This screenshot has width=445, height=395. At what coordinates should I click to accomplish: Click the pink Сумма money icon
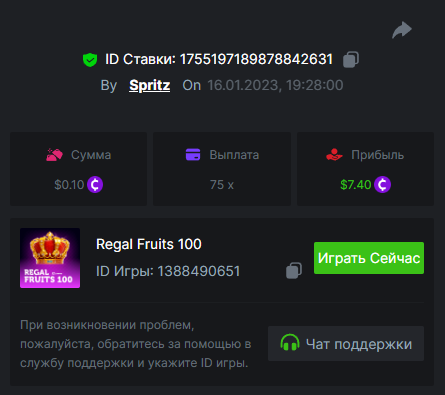[x=54, y=155]
